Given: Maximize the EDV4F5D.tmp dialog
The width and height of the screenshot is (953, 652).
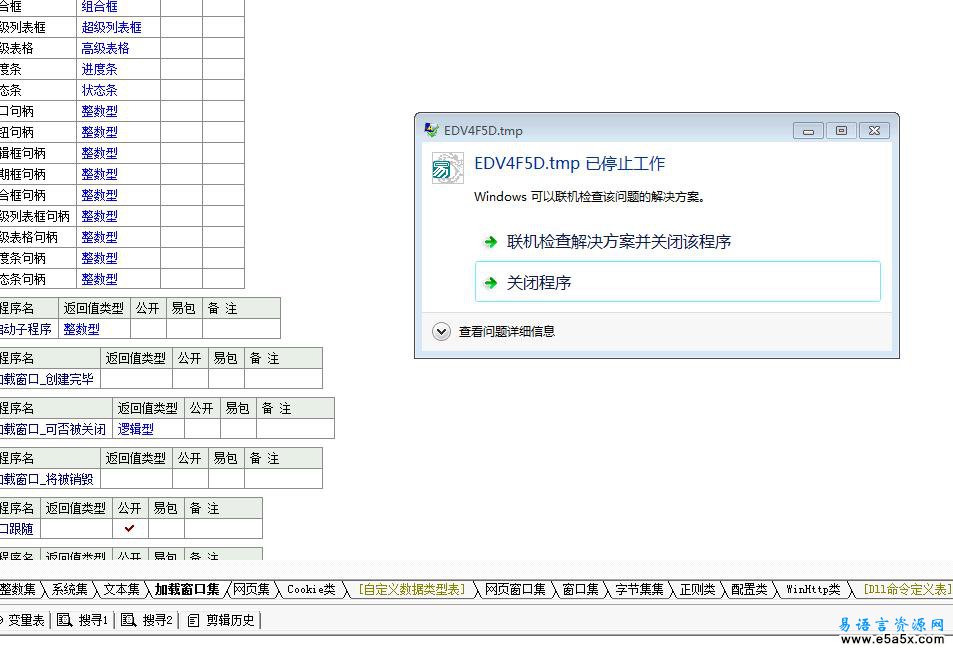Looking at the screenshot, I should [841, 131].
